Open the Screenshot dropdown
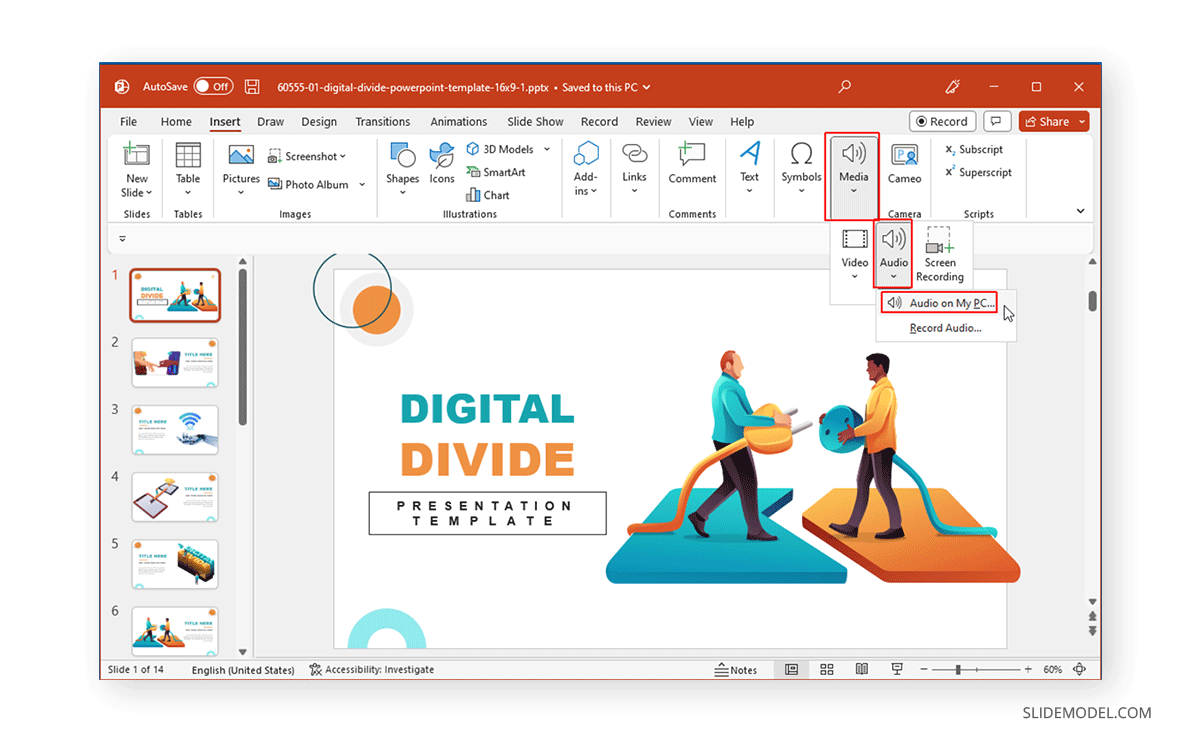The width and height of the screenshot is (1200, 743). (341, 155)
